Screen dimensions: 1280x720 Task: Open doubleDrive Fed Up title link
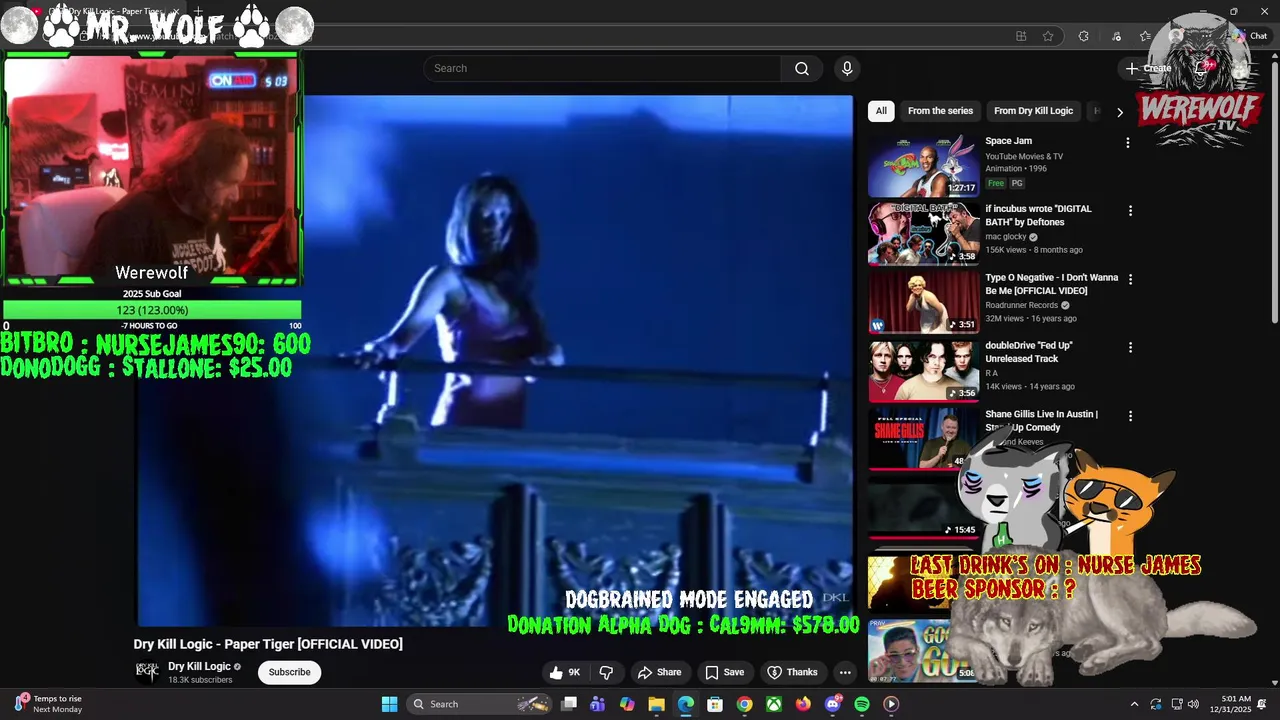click(1029, 352)
